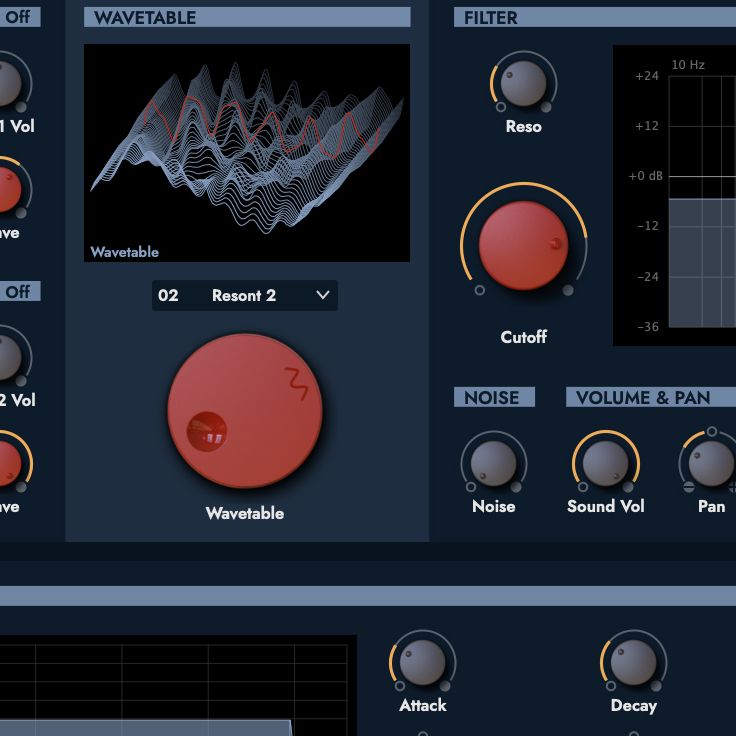
Task: Click the FILTER section header
Action: [595, 17]
